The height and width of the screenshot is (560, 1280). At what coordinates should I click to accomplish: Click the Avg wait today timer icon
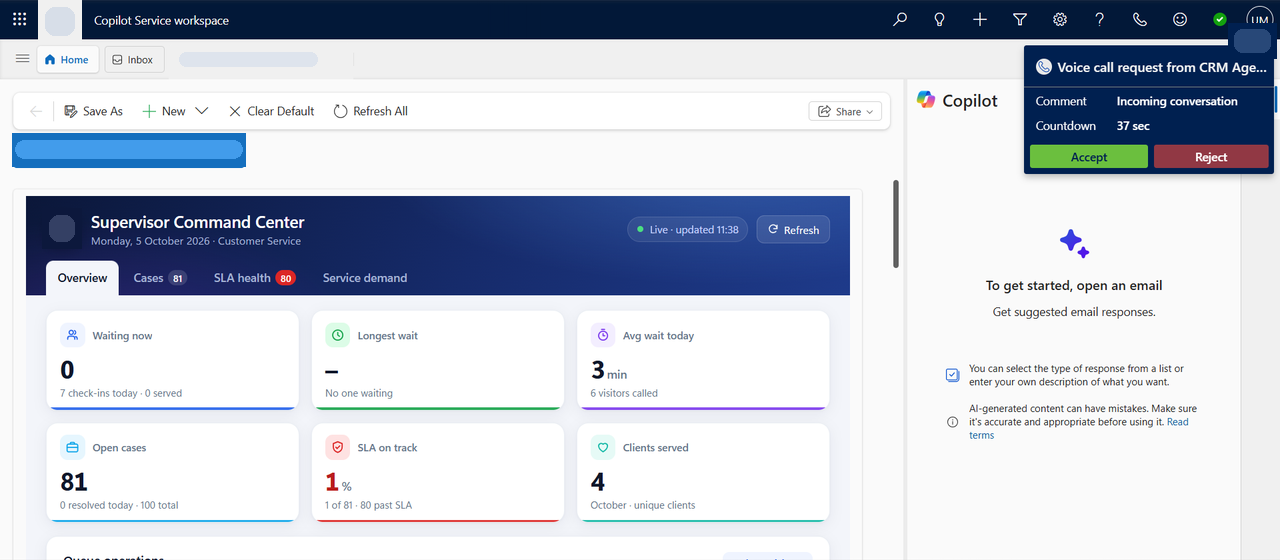click(x=603, y=336)
